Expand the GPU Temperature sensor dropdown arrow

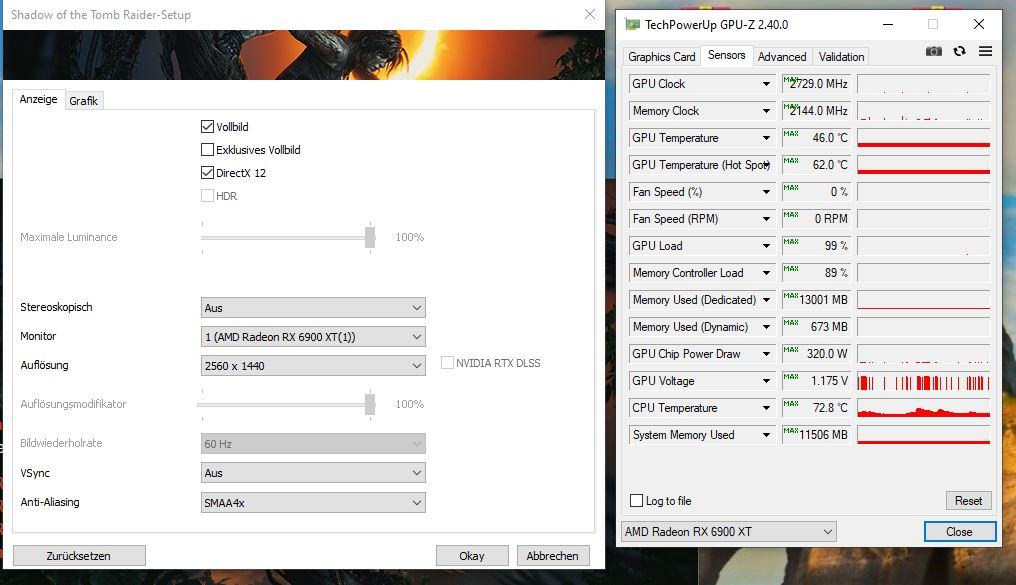767,138
